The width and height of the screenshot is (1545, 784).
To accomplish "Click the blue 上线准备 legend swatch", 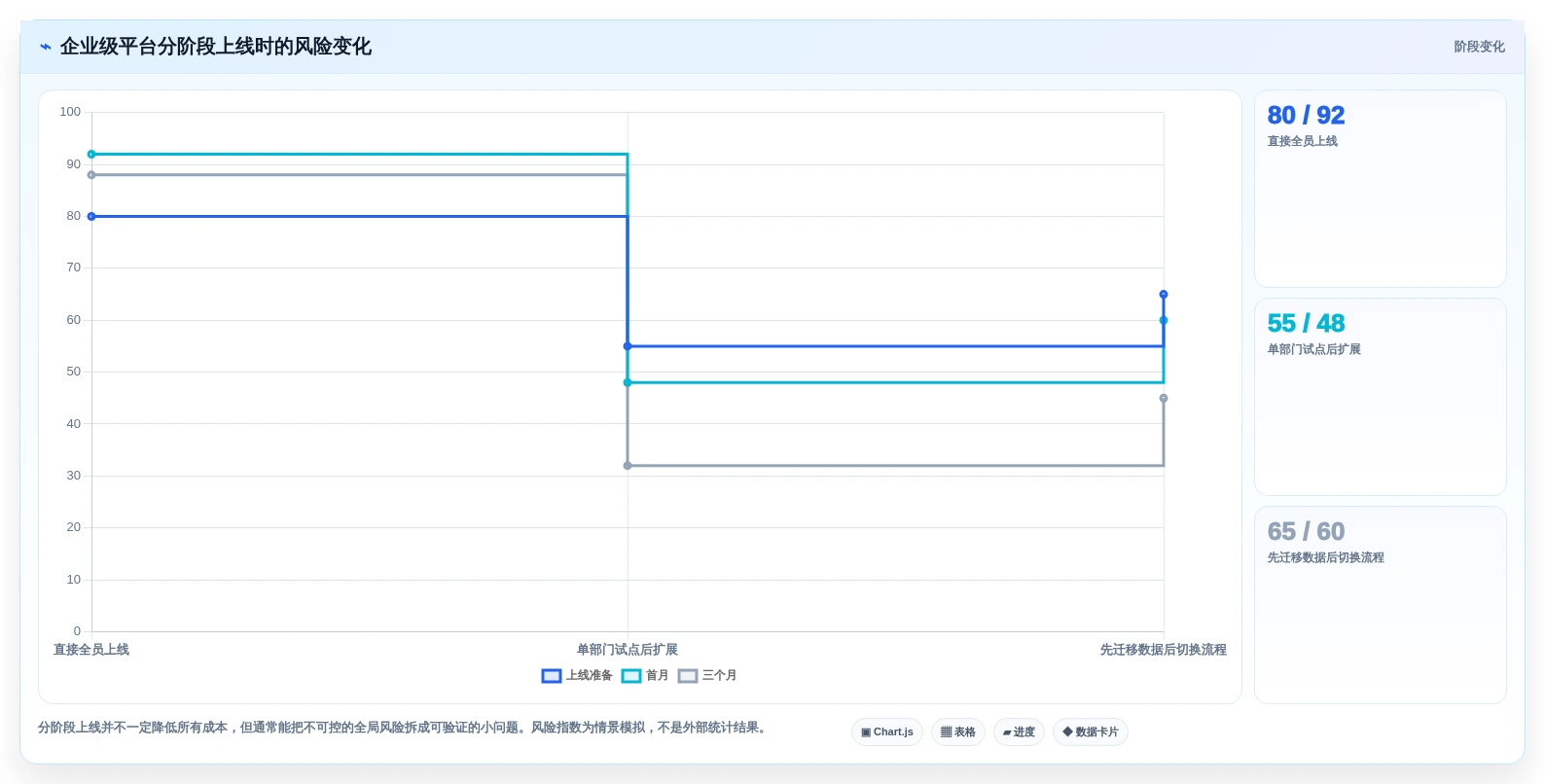I will [x=552, y=676].
